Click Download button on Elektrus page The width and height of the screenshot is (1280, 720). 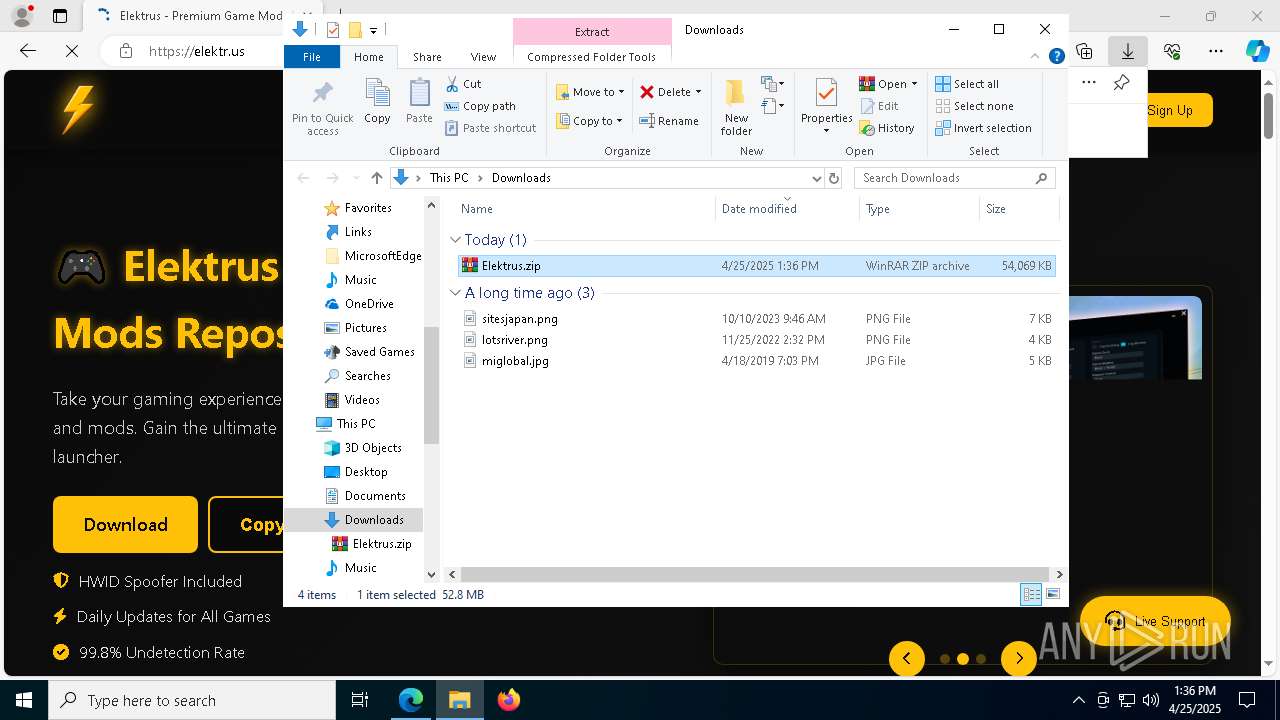125,524
